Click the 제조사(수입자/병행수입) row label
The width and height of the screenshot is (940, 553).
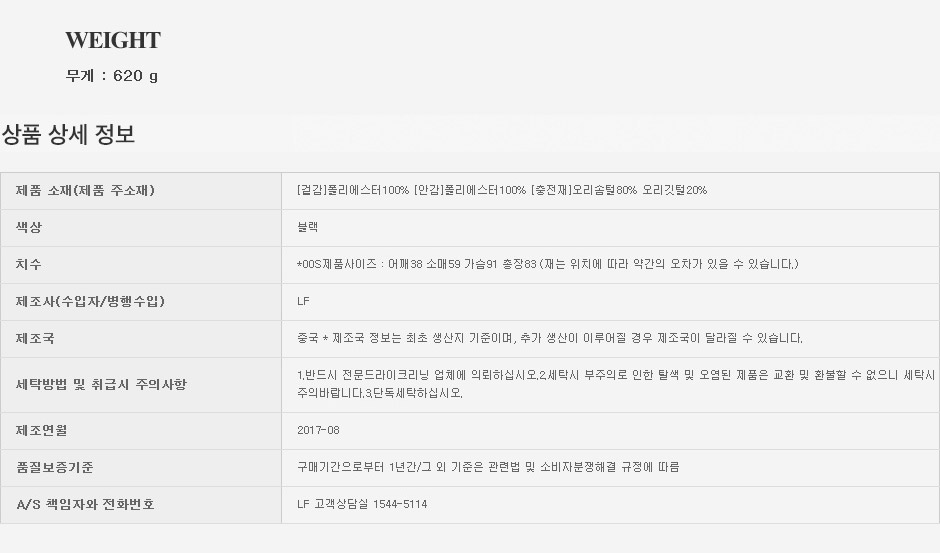[90, 301]
